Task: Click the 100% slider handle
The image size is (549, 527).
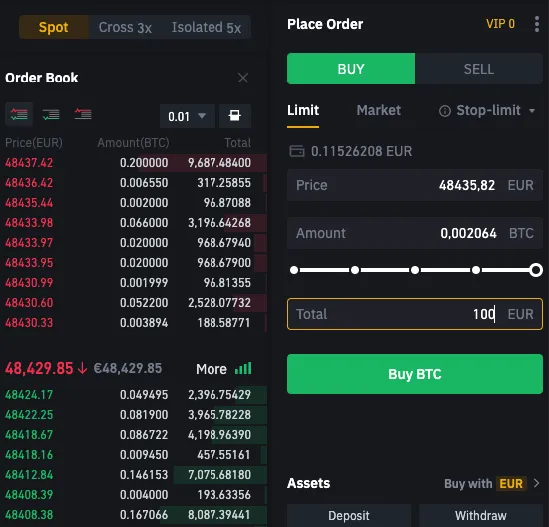Action: coord(536,270)
